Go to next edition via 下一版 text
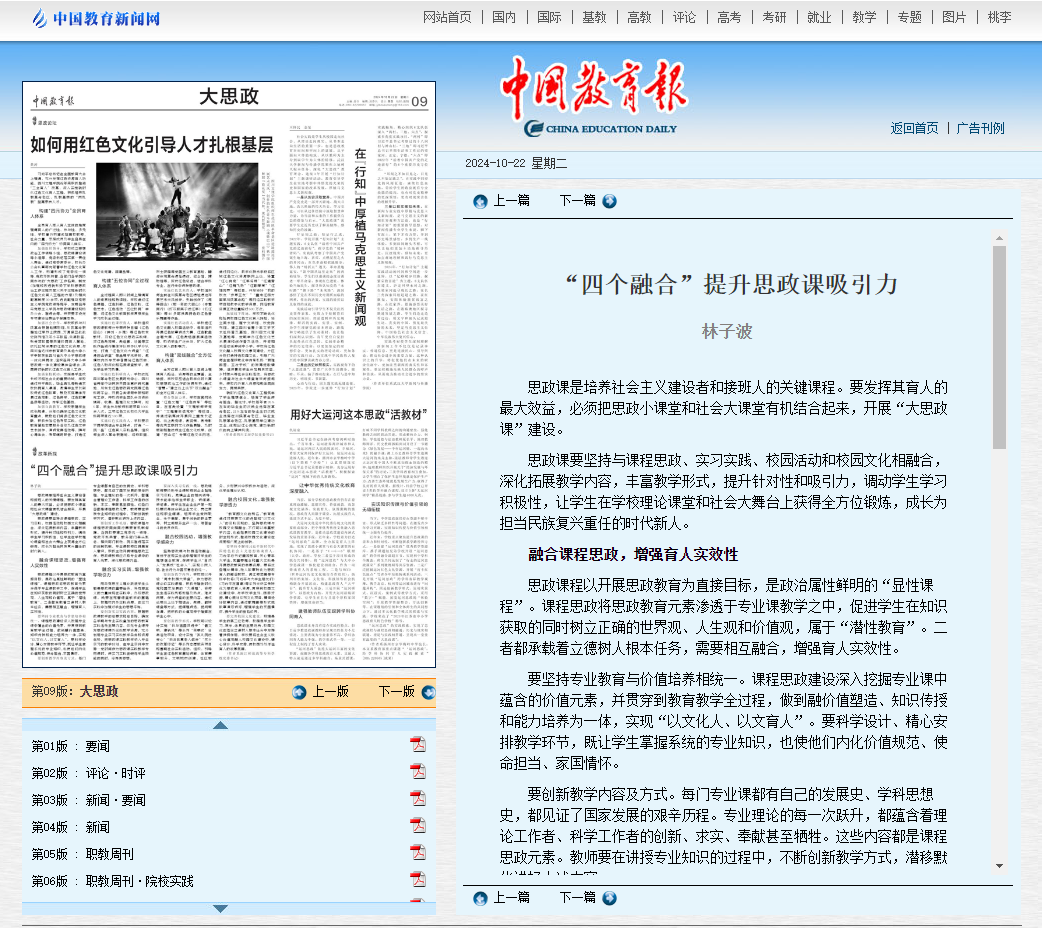 coord(397,692)
